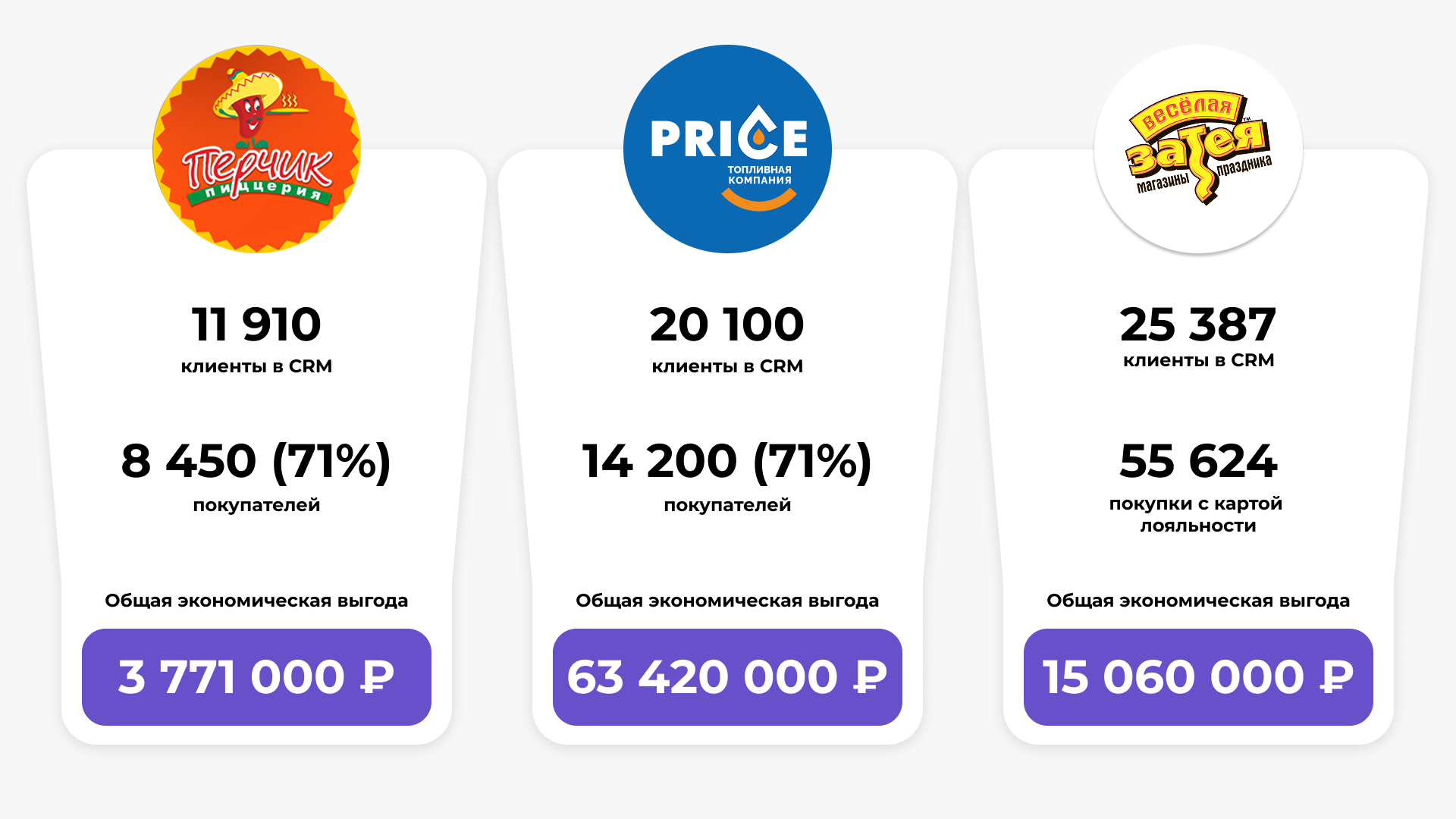
Task: Click the fuel drop in PRICE lettering
Action: point(758,130)
